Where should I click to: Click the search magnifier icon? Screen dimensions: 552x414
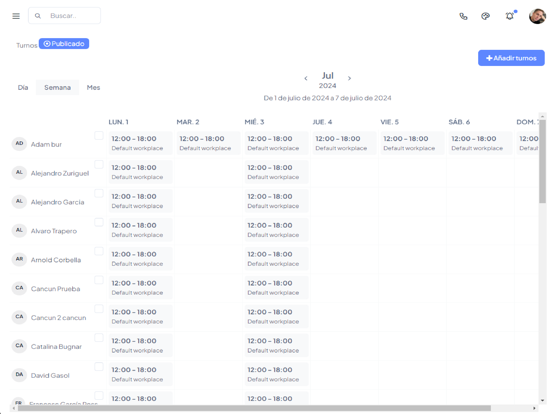pos(38,16)
